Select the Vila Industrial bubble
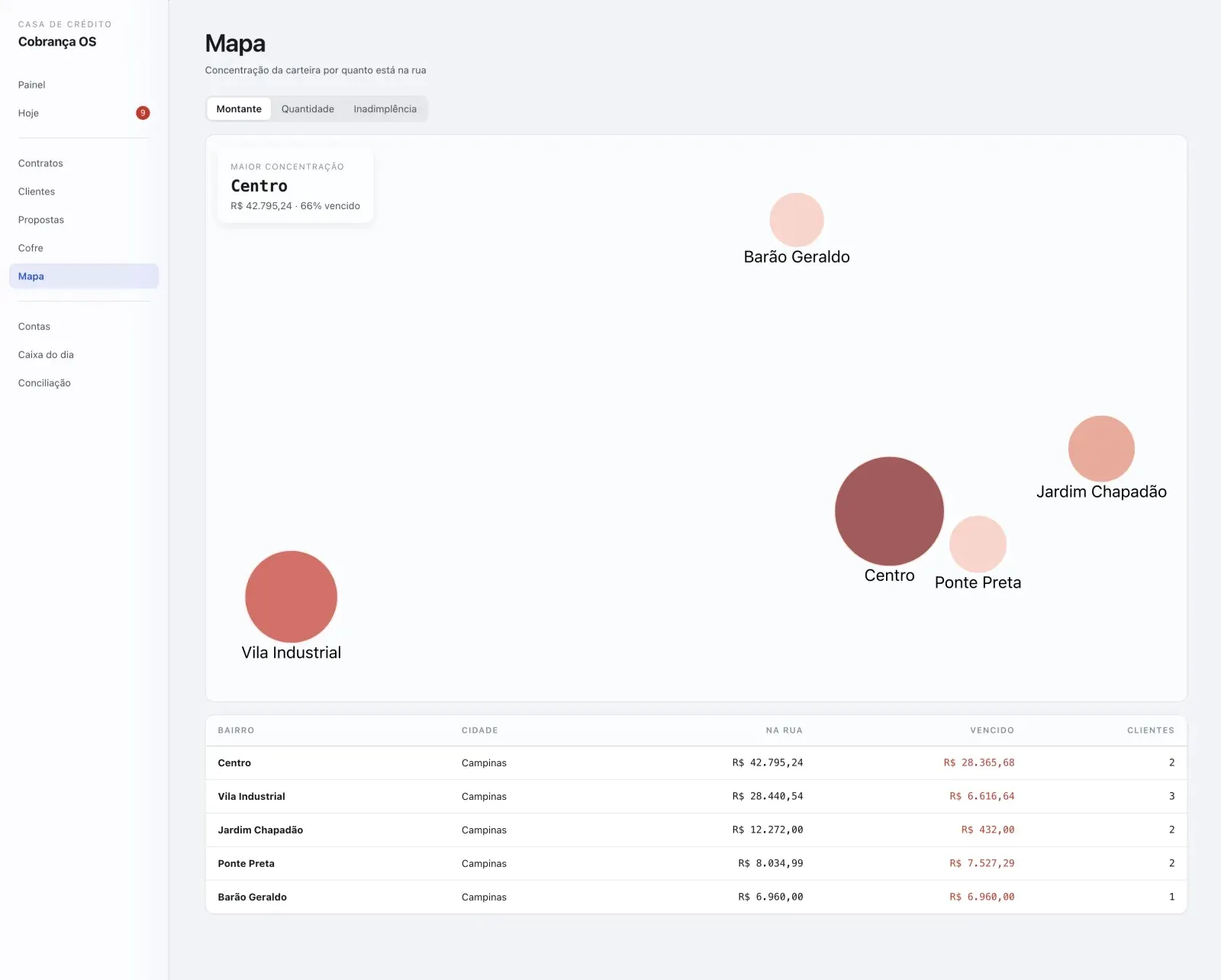Image resolution: width=1221 pixels, height=980 pixels. click(291, 597)
